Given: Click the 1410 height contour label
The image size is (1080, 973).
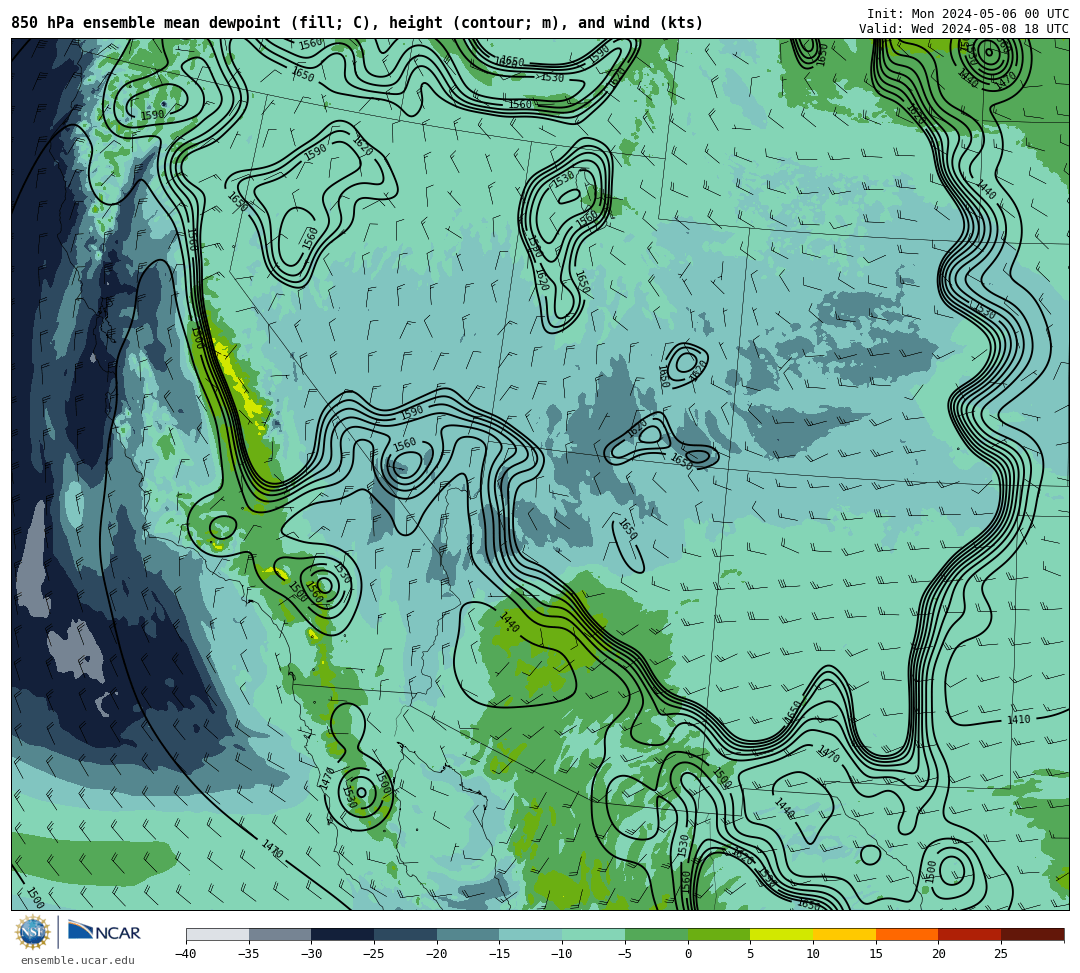Looking at the screenshot, I should click(x=1019, y=720).
